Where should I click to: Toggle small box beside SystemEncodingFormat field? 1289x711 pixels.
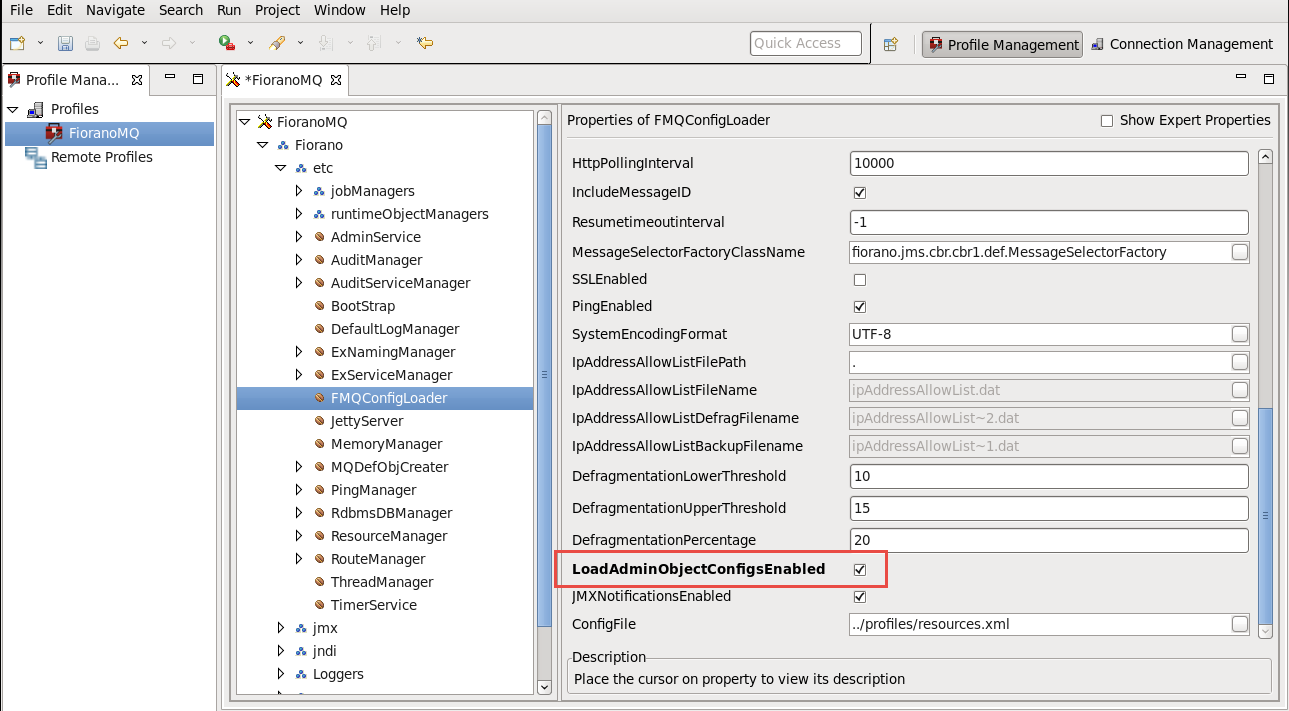(1240, 334)
